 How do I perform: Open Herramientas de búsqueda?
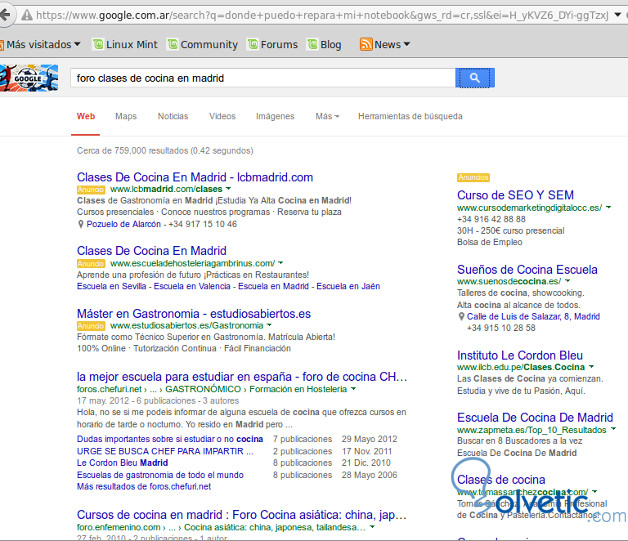pos(410,116)
